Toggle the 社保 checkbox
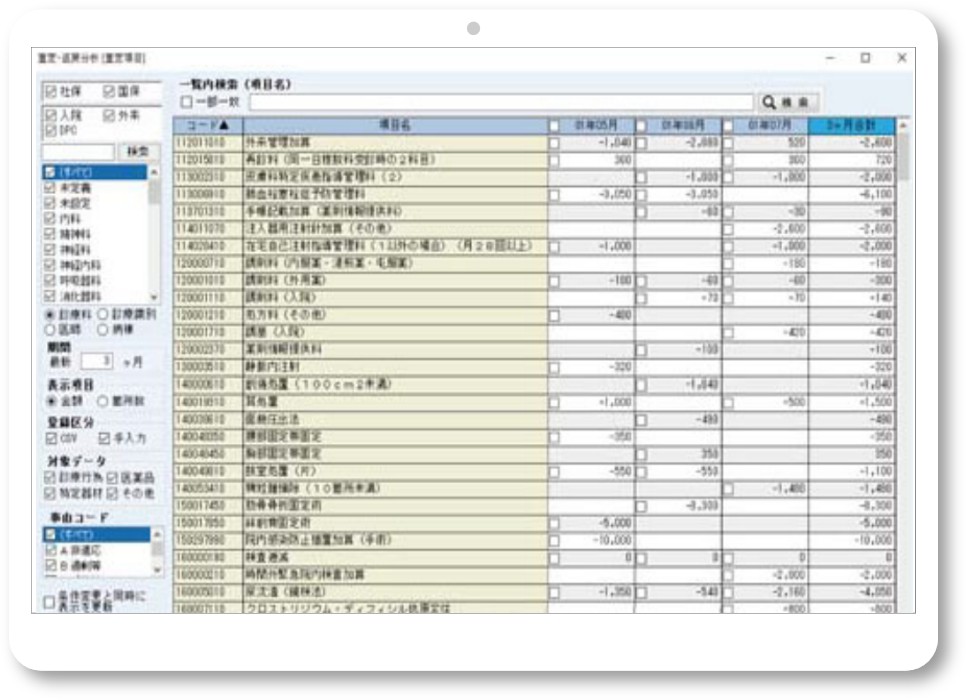This screenshot has height=700, width=967. pyautogui.click(x=50, y=92)
